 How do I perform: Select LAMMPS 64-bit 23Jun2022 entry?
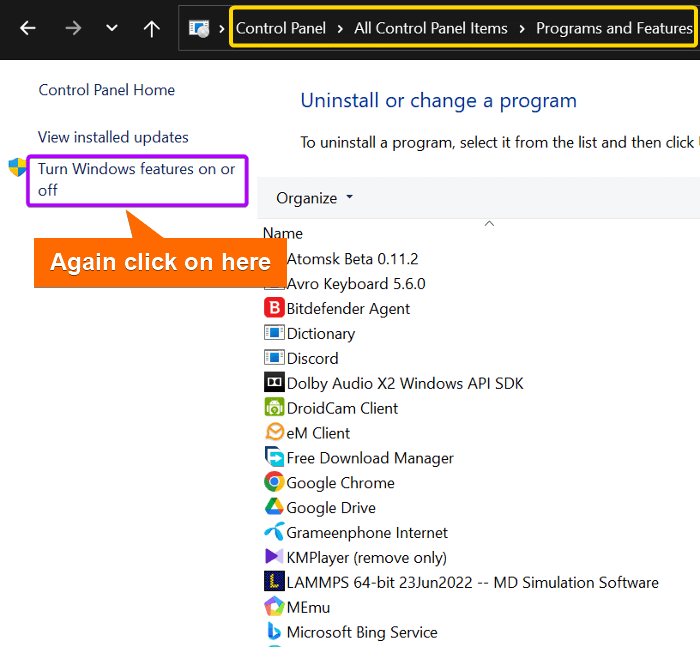pos(473,583)
